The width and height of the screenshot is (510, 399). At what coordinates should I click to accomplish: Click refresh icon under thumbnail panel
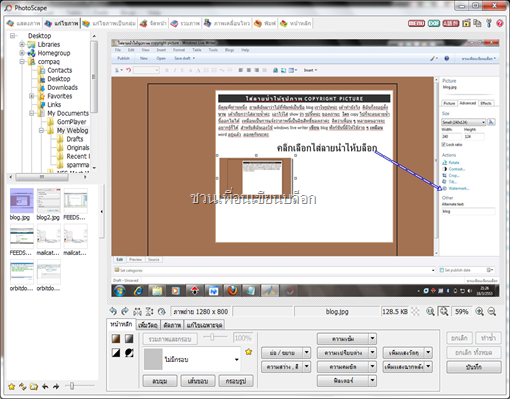point(23,386)
